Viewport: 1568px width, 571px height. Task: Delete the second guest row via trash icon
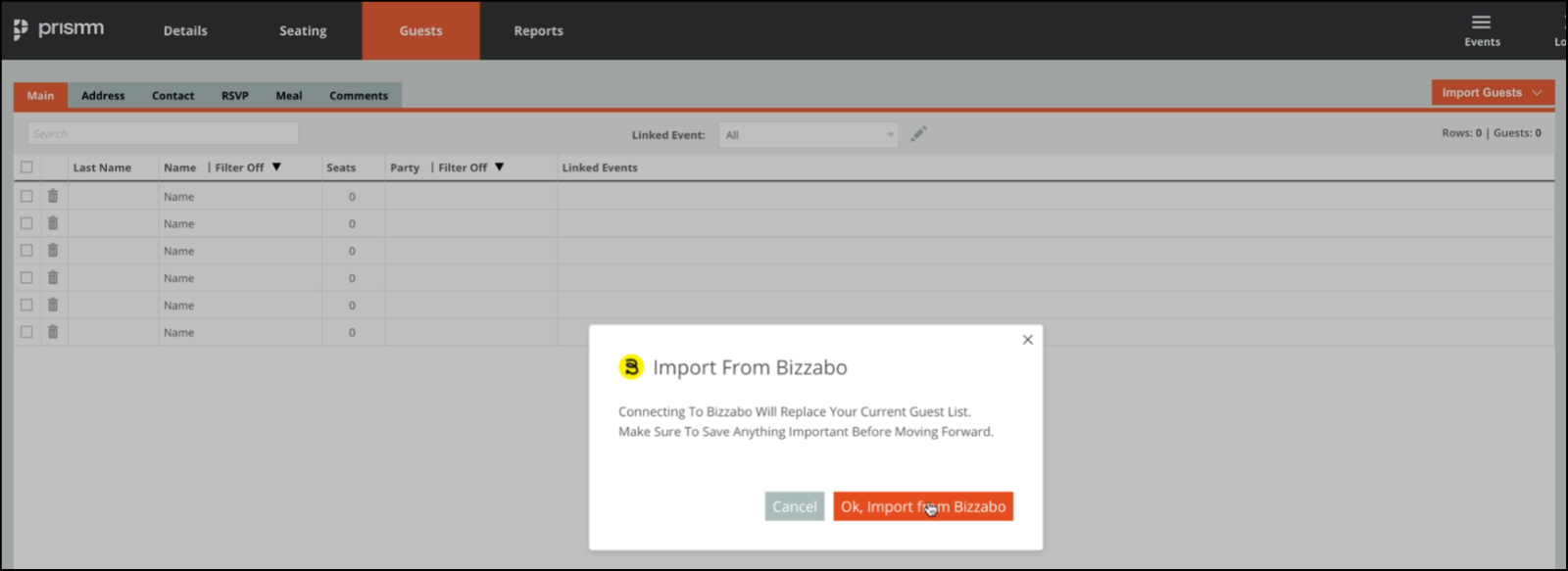(x=53, y=223)
